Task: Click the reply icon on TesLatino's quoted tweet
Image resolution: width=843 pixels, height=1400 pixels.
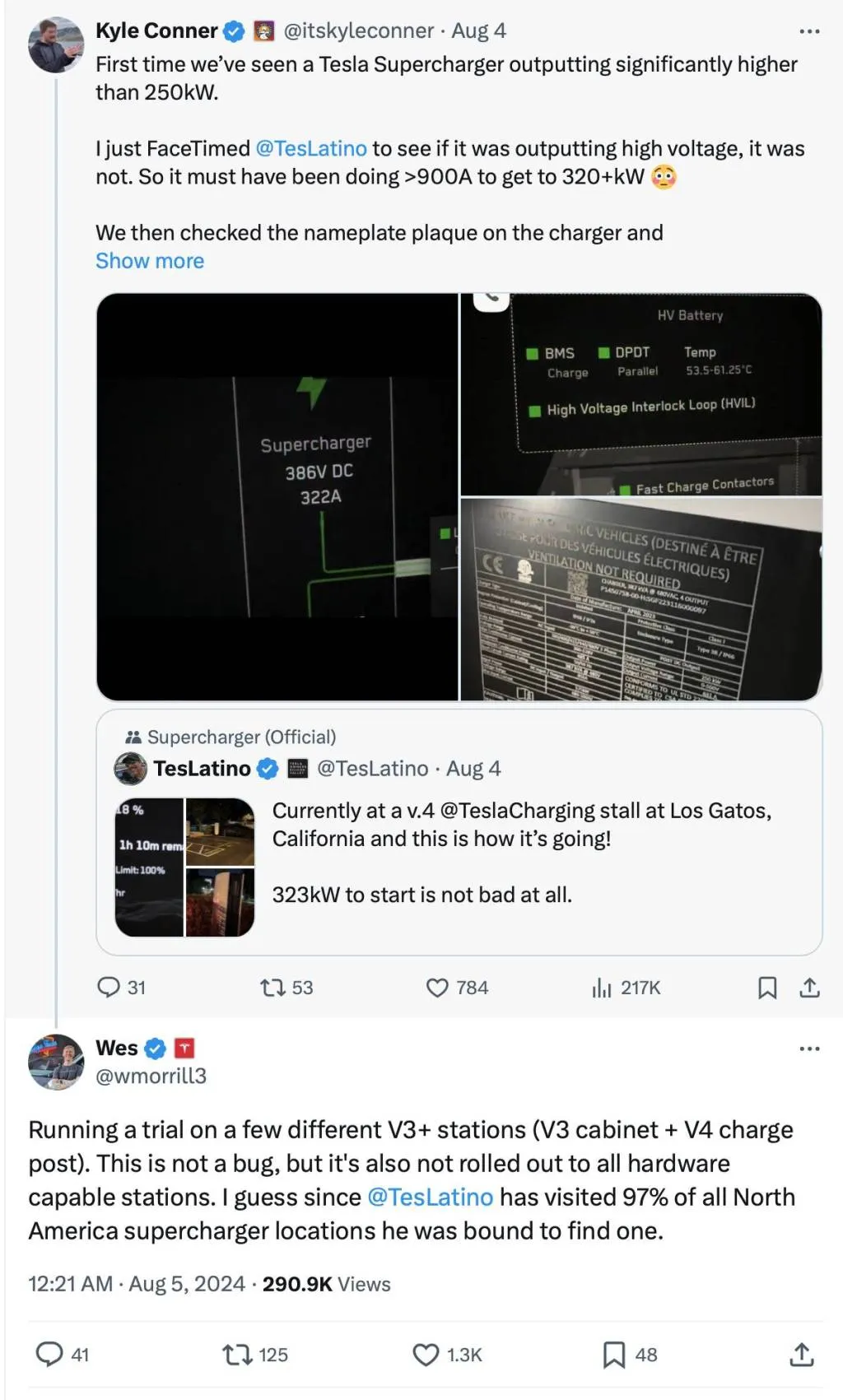Action: click(109, 988)
